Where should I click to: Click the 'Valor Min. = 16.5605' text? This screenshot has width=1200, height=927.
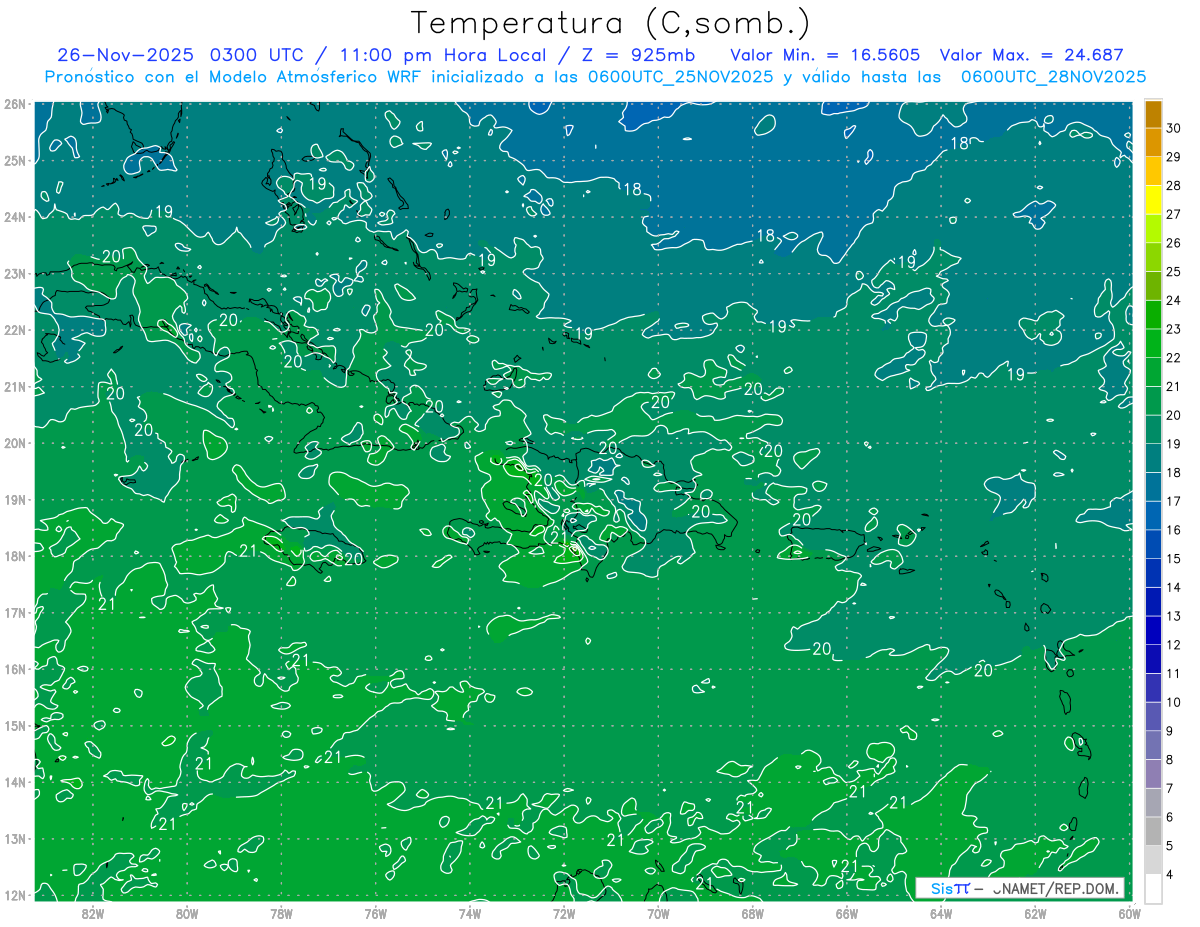point(825,55)
